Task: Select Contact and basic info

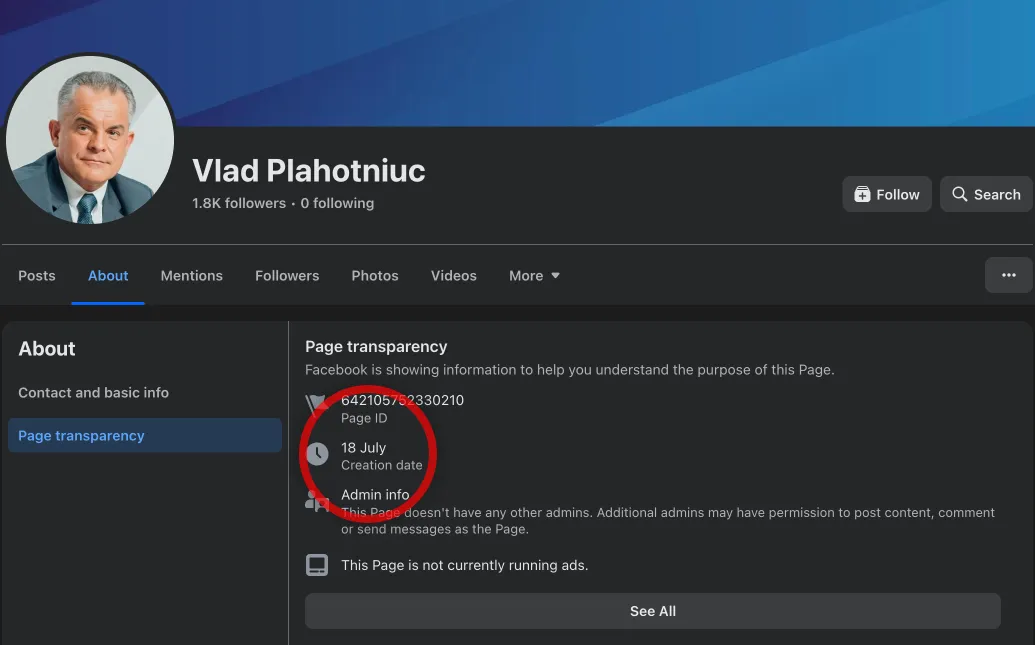Action: [94, 393]
